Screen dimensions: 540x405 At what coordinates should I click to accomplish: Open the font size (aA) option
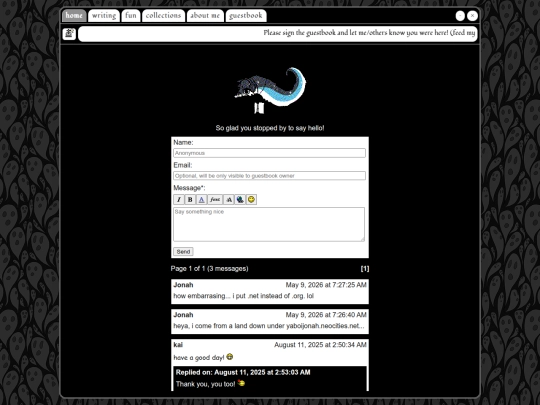pos(229,199)
